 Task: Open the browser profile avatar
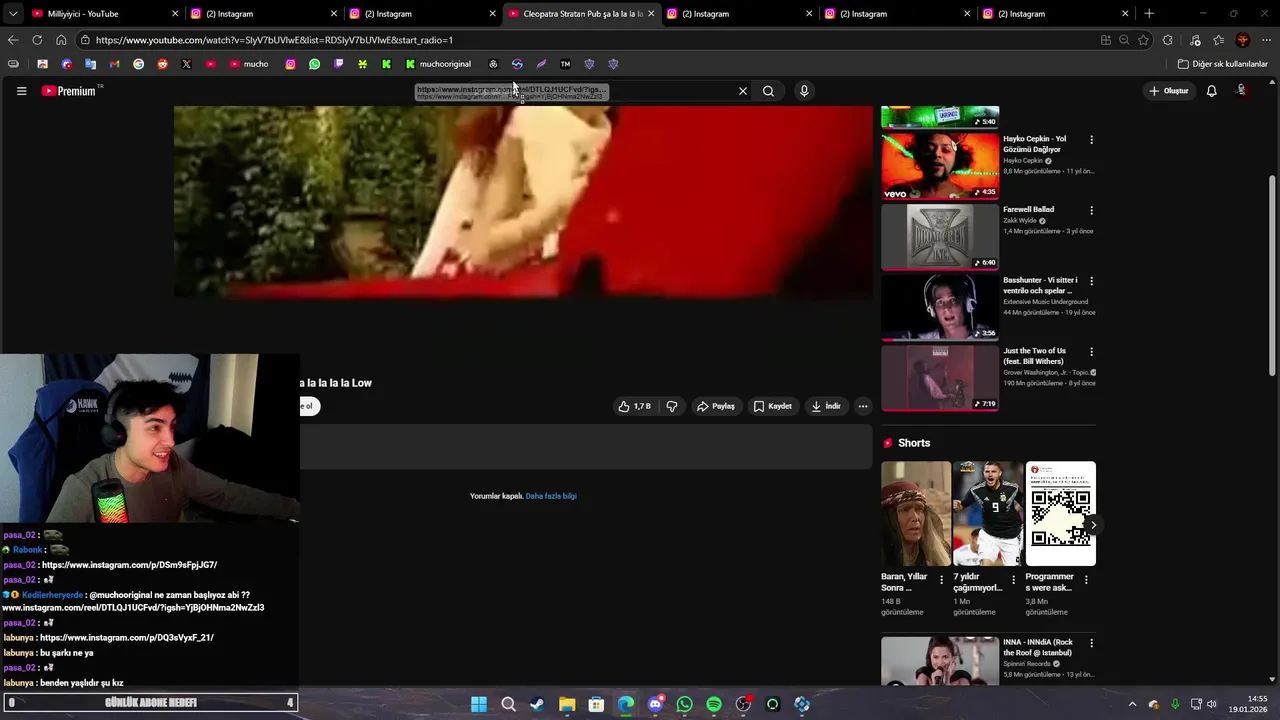[x=1243, y=40]
